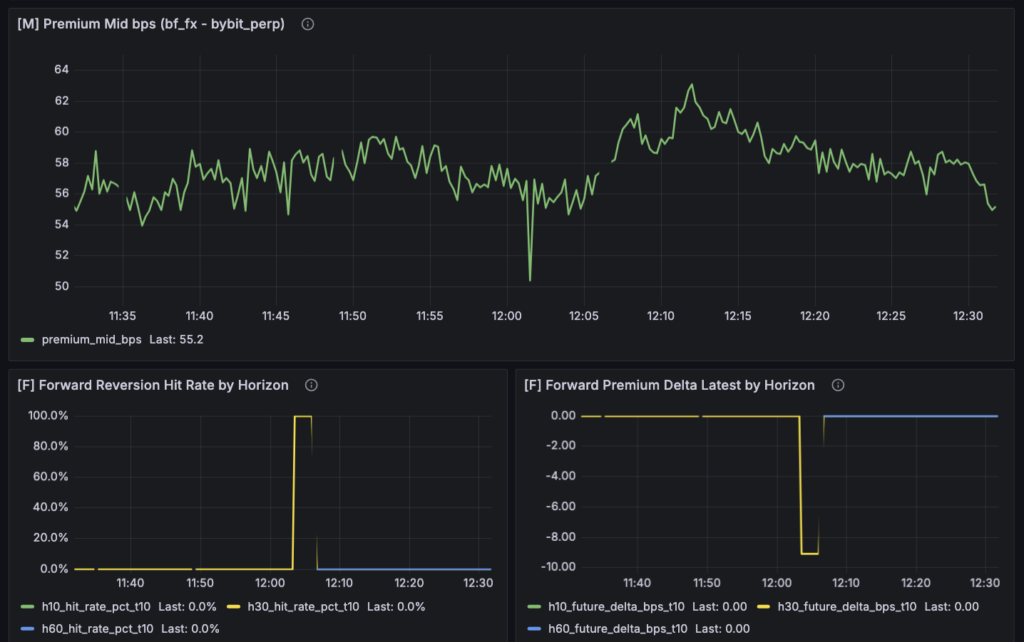Click info icon next to Forward Premium Delta title
This screenshot has height=642, width=1024.
(x=838, y=385)
